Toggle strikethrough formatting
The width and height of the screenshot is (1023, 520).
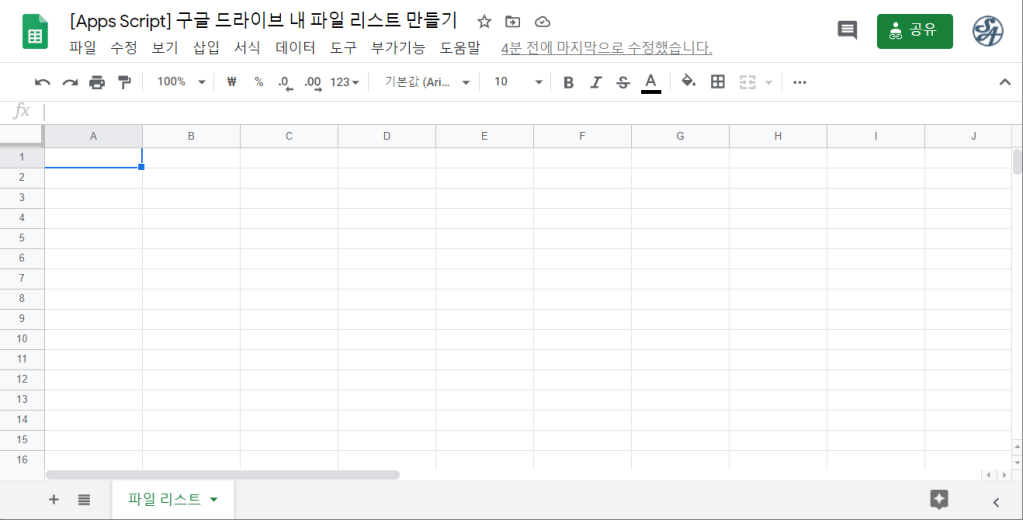(623, 82)
